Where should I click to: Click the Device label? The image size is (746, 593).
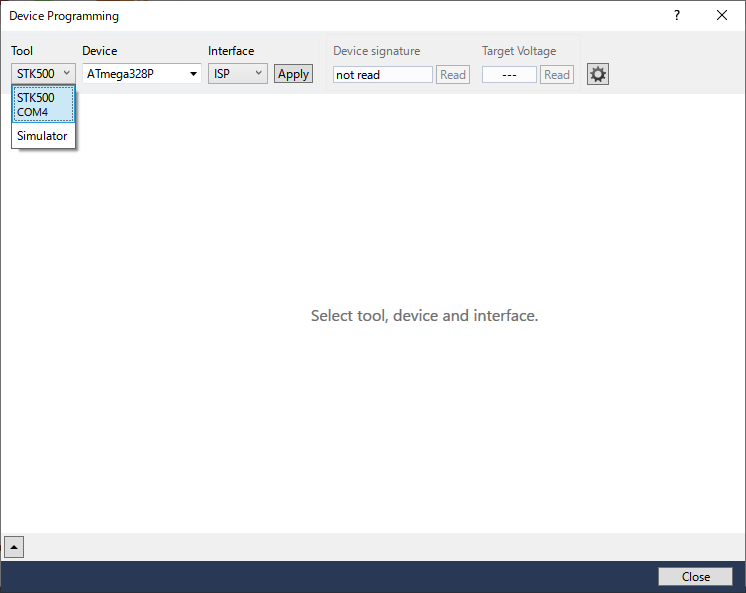(x=99, y=51)
